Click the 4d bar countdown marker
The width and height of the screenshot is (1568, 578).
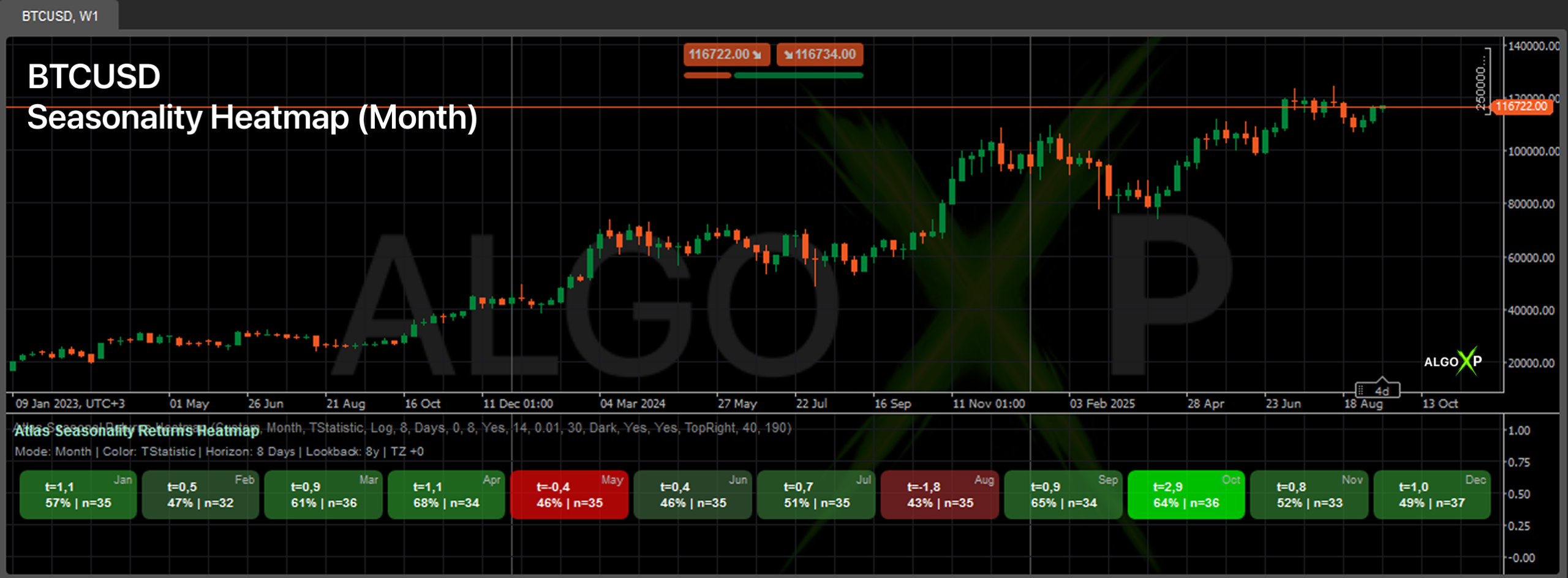pyautogui.click(x=1382, y=390)
